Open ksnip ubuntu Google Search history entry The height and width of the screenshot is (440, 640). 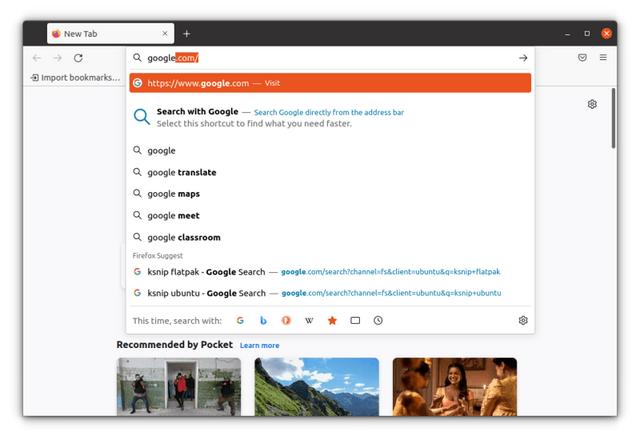pos(330,293)
